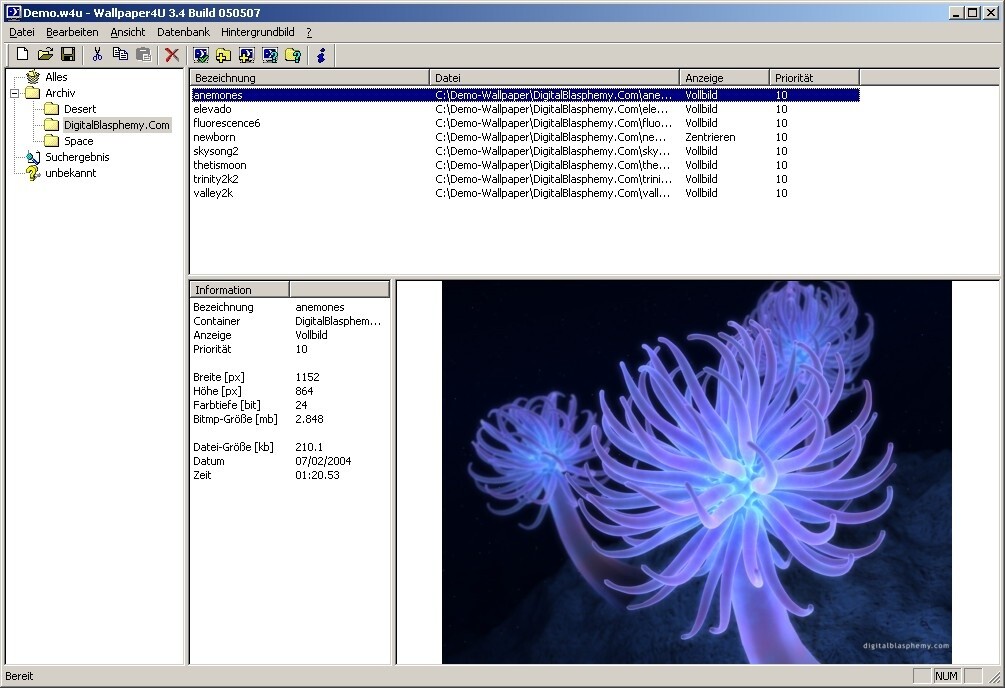The image size is (1005, 688).
Task: Click the Breite value 1152
Action: click(308, 377)
